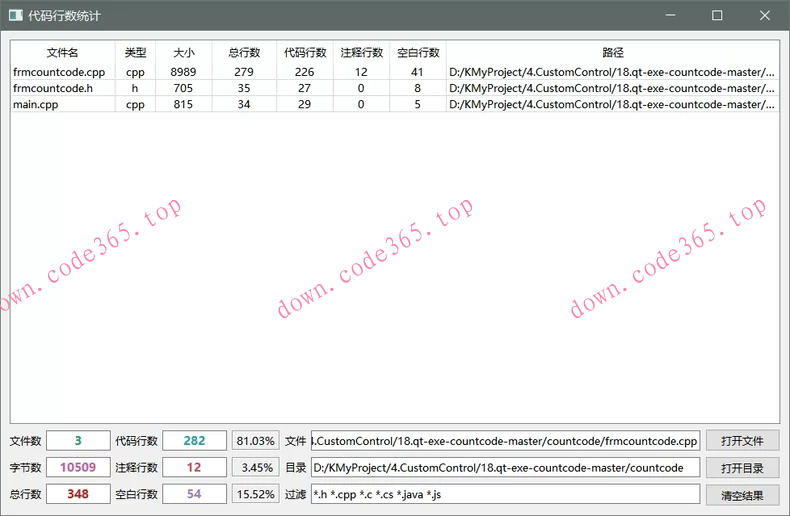Click the 总行数 column header

point(244,53)
